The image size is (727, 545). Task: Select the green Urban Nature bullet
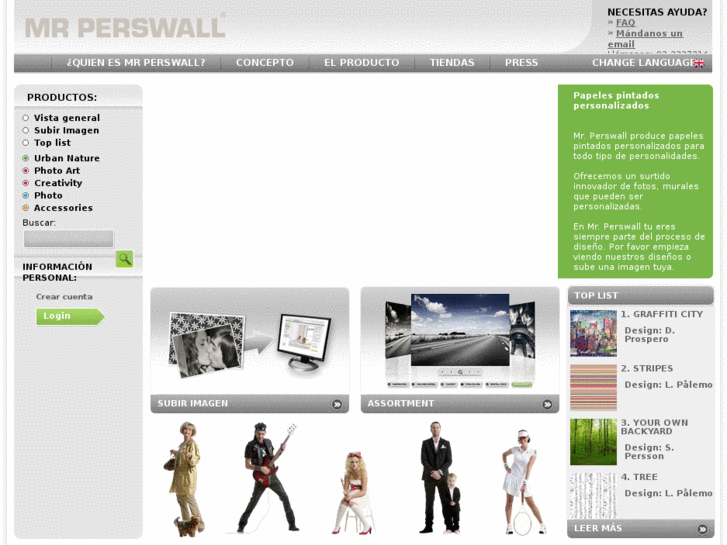(x=26, y=158)
